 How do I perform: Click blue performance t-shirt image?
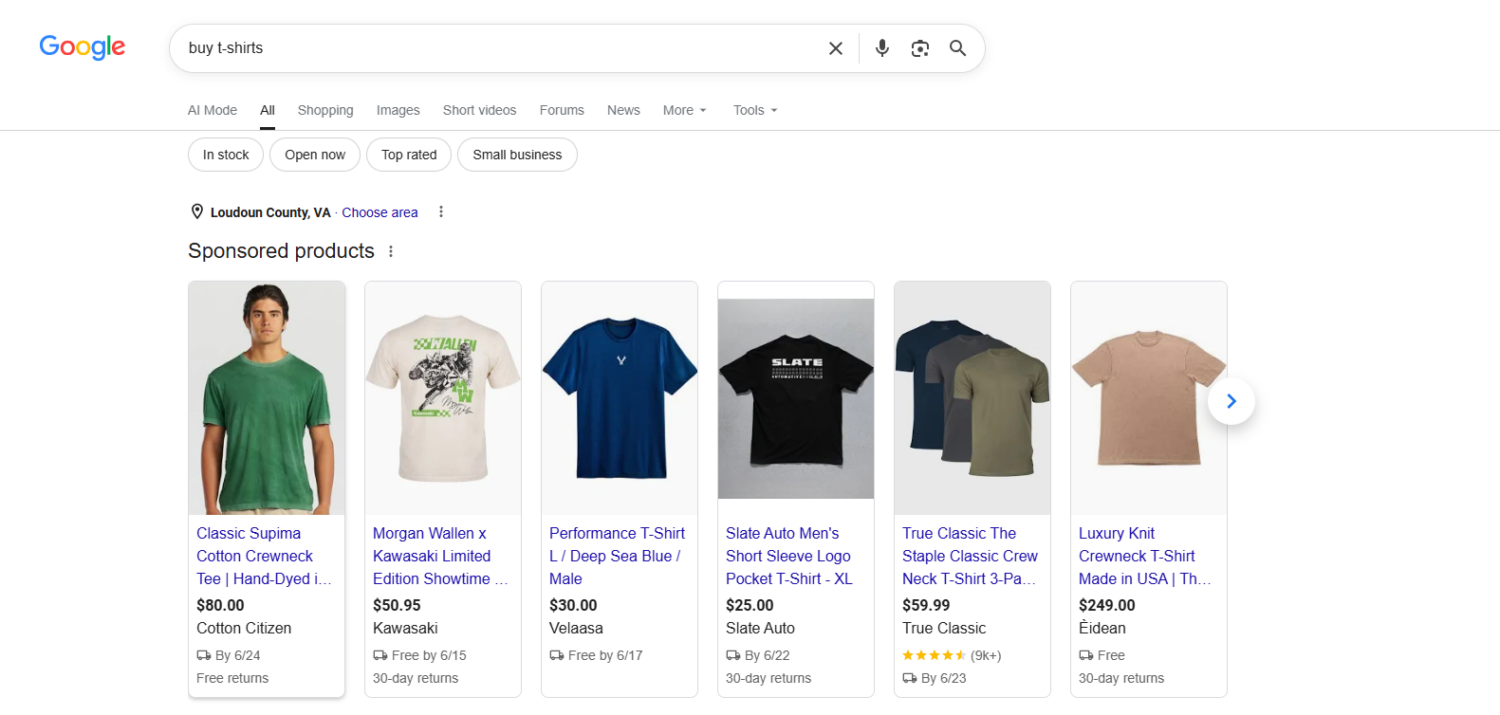point(619,398)
